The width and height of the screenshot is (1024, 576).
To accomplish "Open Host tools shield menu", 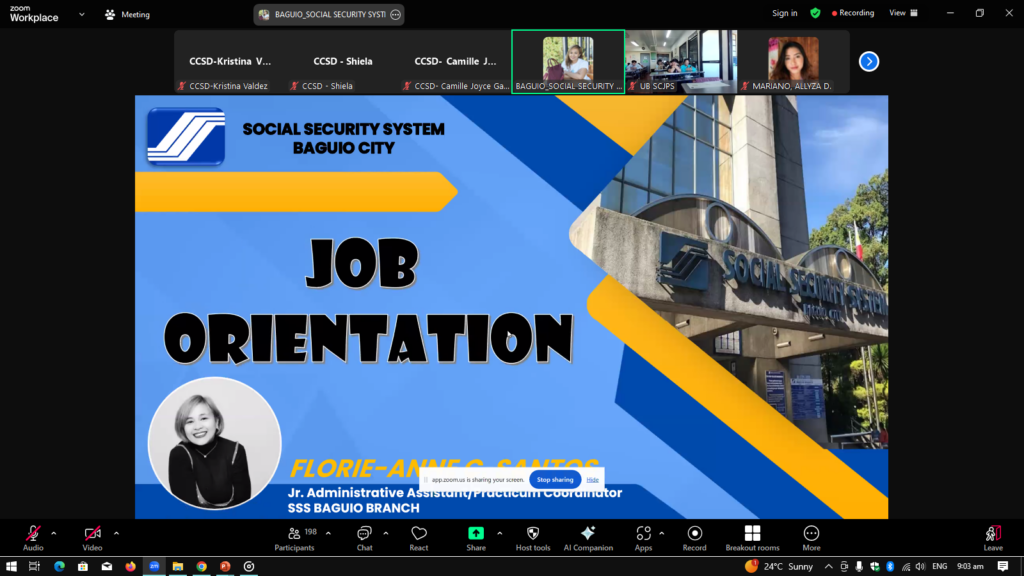I will 533,538.
